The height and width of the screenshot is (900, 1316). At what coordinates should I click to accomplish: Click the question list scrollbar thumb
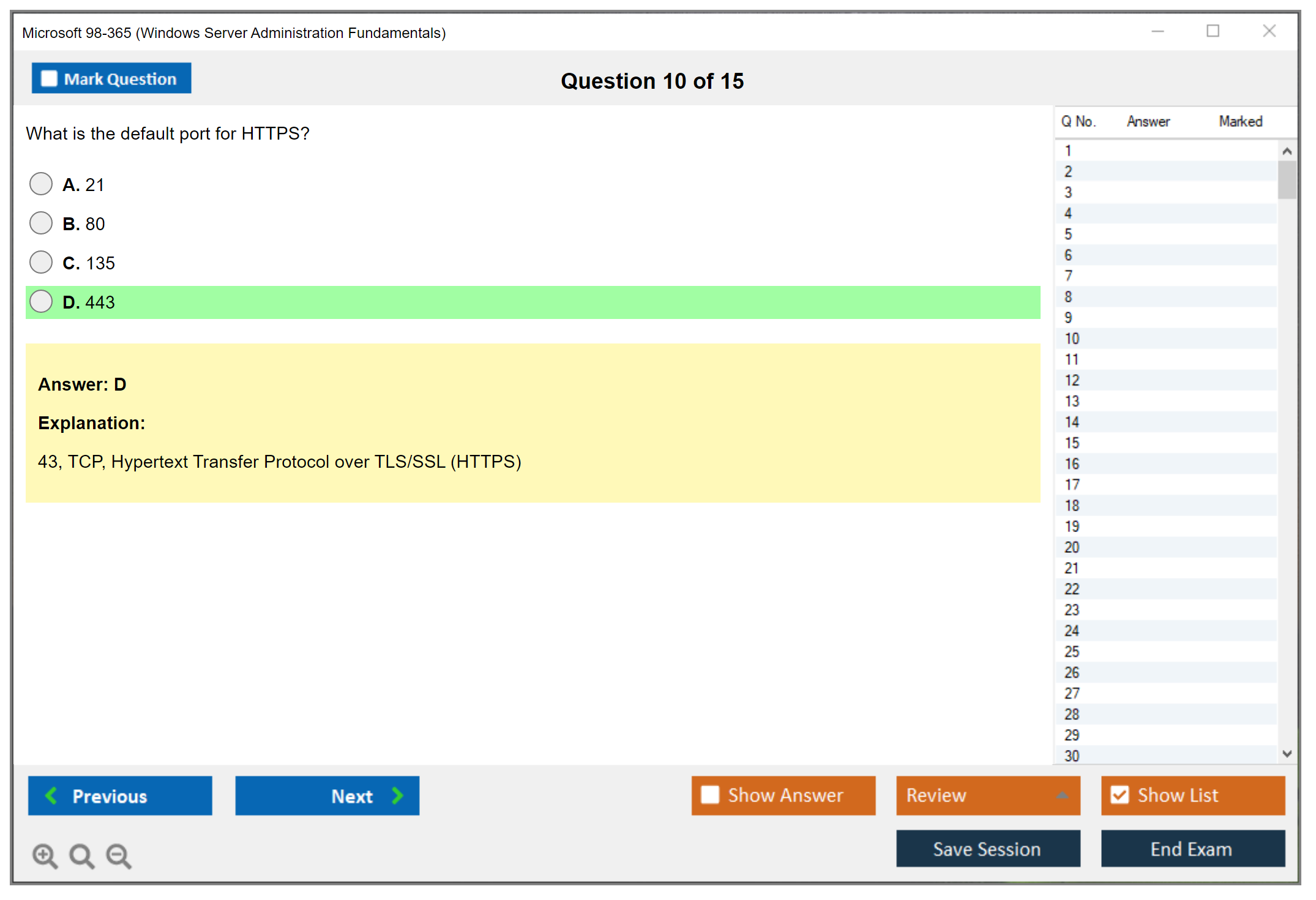click(x=1287, y=179)
